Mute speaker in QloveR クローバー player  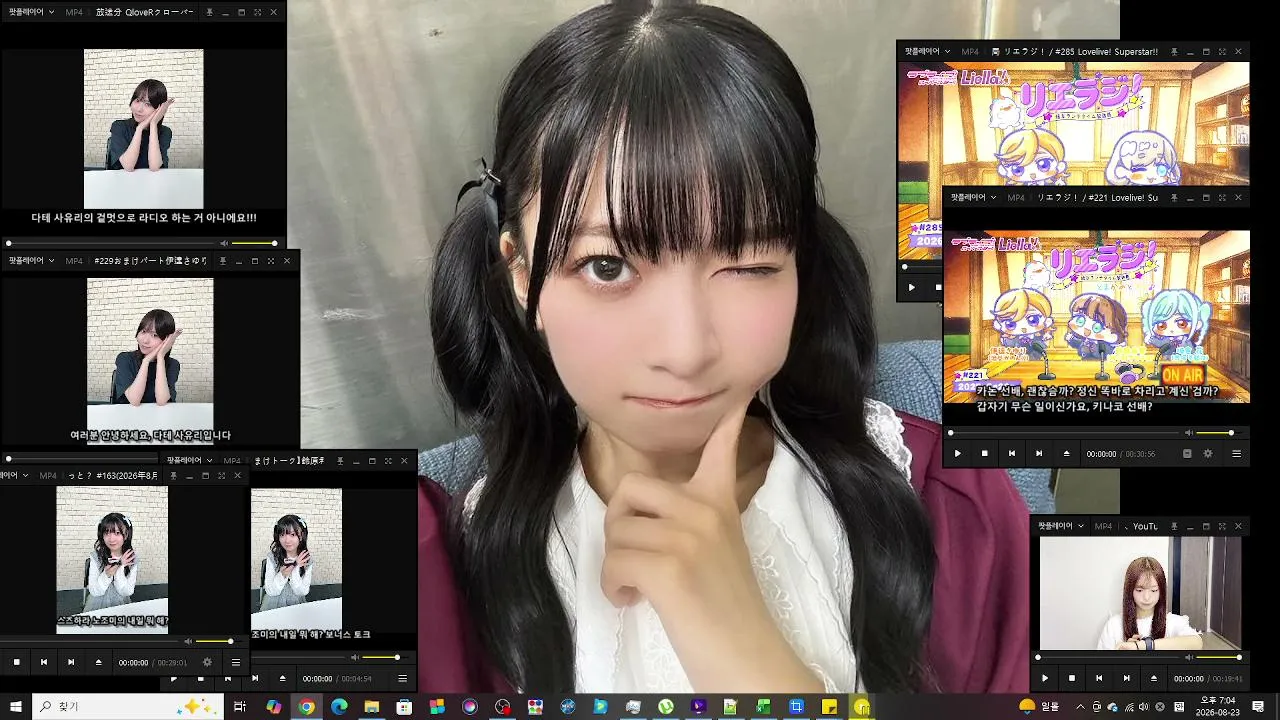225,243
